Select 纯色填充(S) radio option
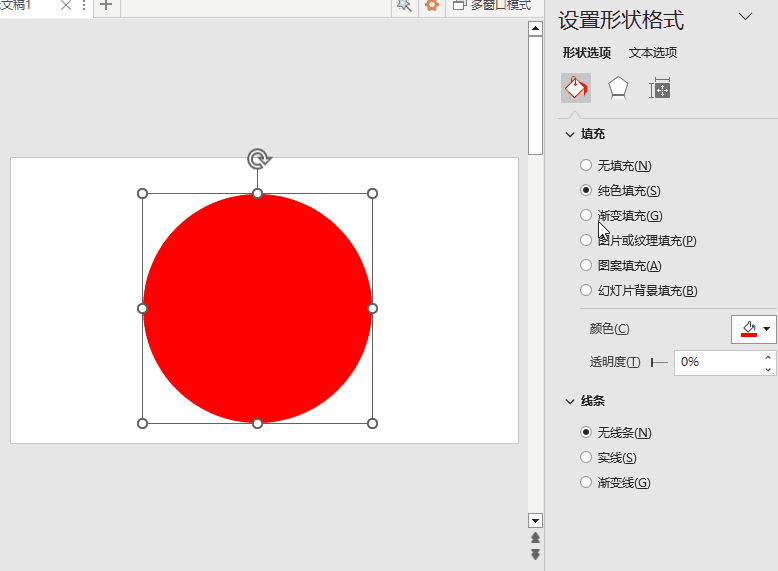Screen dimensions: 778x571 586,190
